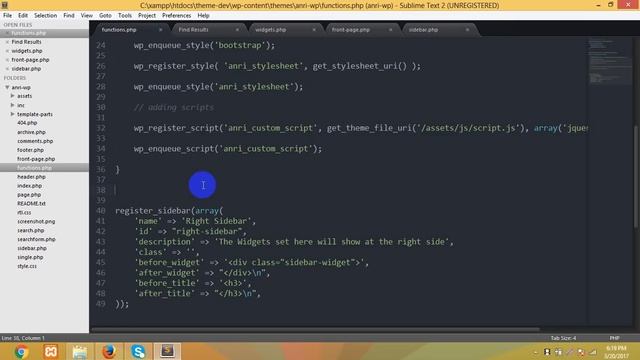Open page.php in folder tree
The width and height of the screenshot is (640, 360).
29,195
